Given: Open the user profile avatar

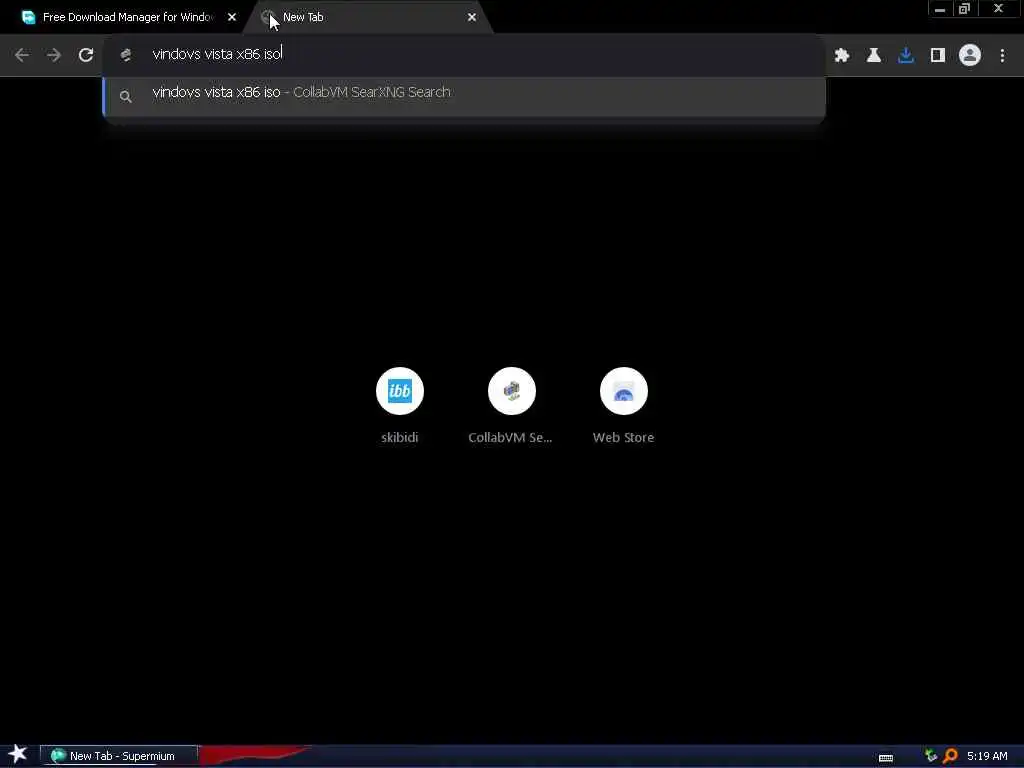Looking at the screenshot, I should 970,56.
